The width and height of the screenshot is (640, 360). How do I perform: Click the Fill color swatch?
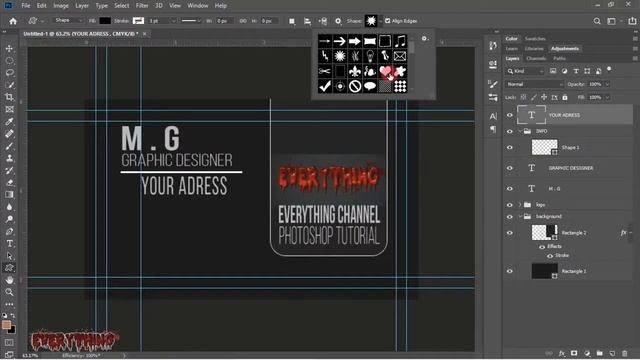105,20
